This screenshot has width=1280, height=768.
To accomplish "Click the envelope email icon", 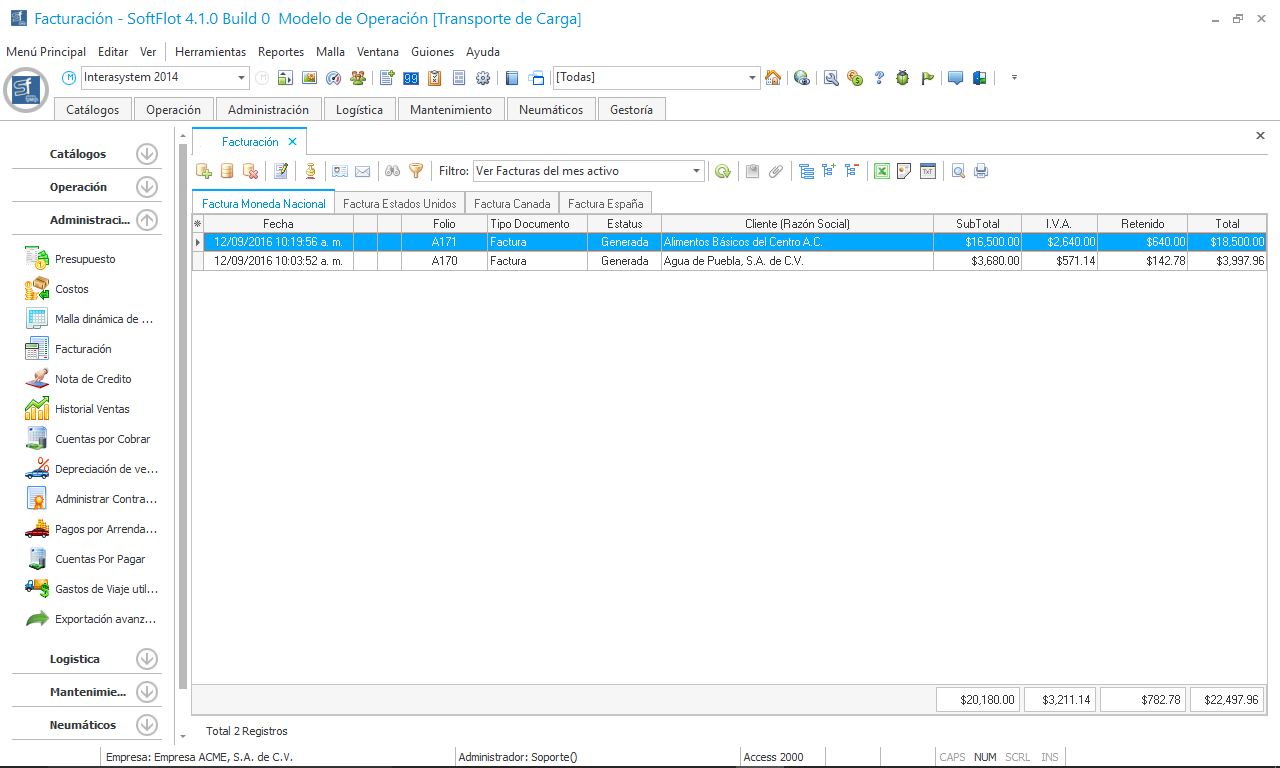I will click(x=363, y=171).
